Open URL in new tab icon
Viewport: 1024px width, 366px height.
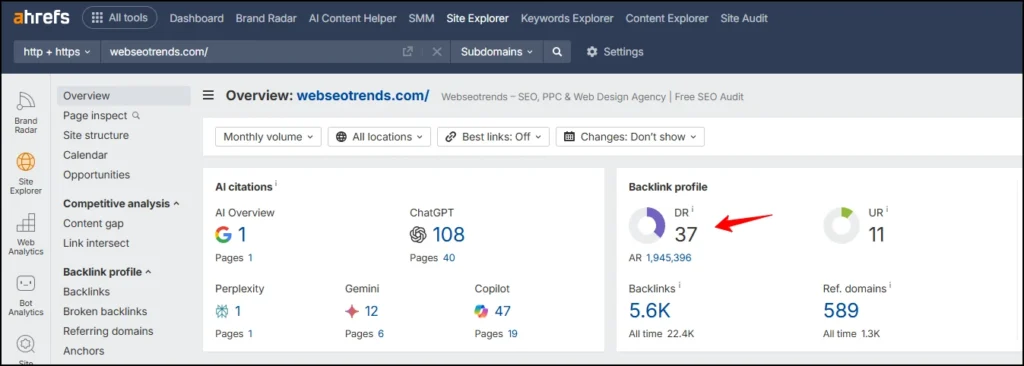pyautogui.click(x=408, y=52)
